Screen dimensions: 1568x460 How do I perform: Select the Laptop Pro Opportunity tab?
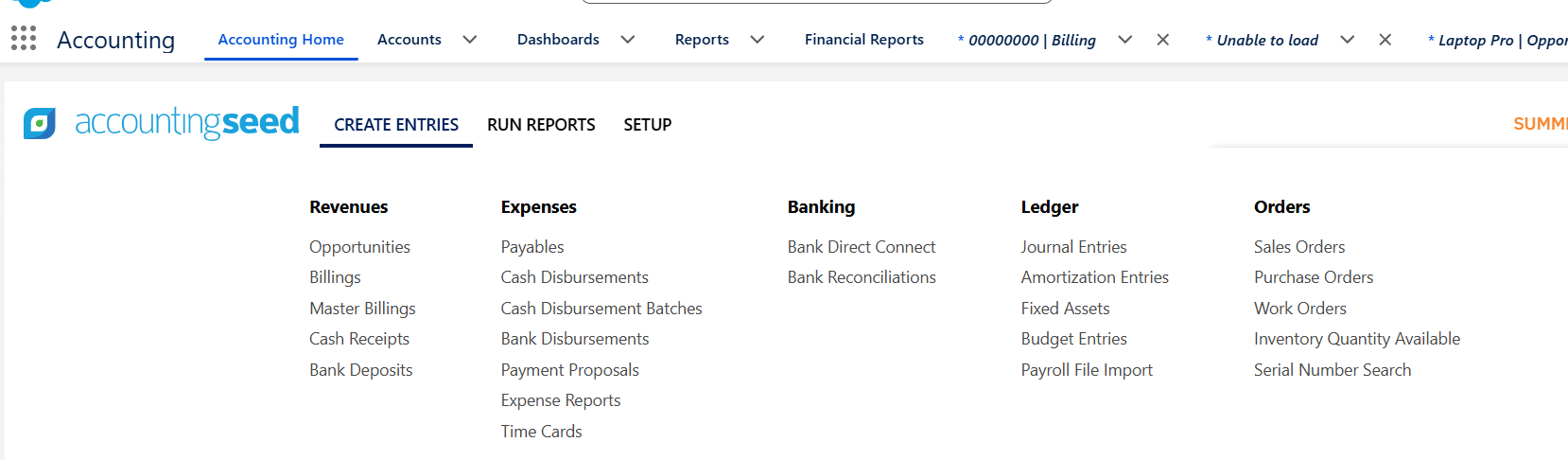click(1498, 40)
